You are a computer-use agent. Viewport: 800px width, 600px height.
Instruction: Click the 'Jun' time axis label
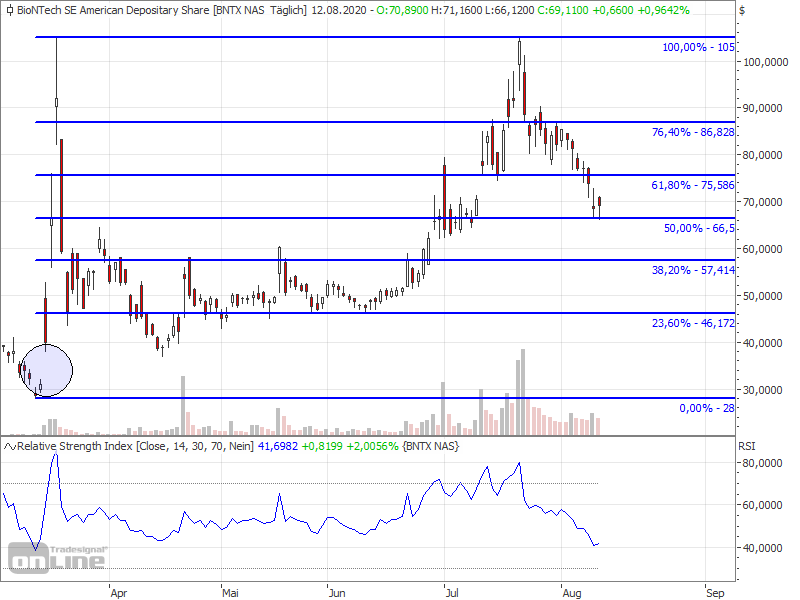coord(337,593)
